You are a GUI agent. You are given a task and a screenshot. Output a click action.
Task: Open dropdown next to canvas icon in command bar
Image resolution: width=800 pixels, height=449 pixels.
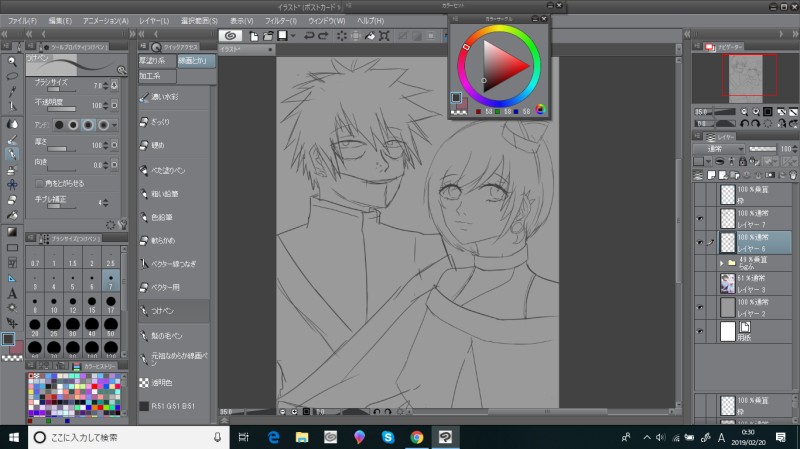coord(293,36)
